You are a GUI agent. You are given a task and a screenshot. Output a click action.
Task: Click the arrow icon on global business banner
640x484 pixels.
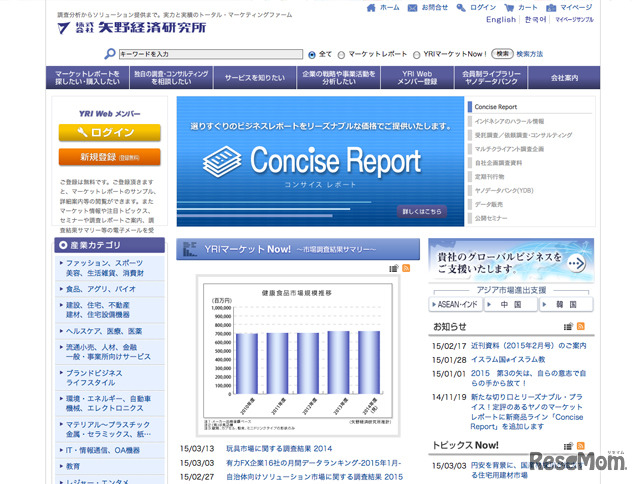pos(577,262)
